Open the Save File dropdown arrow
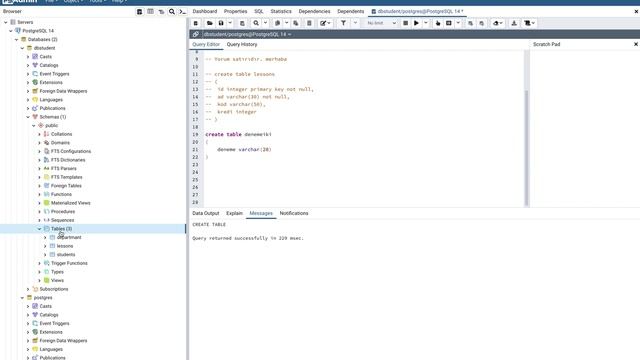This screenshot has height=360, width=640. point(230,23)
